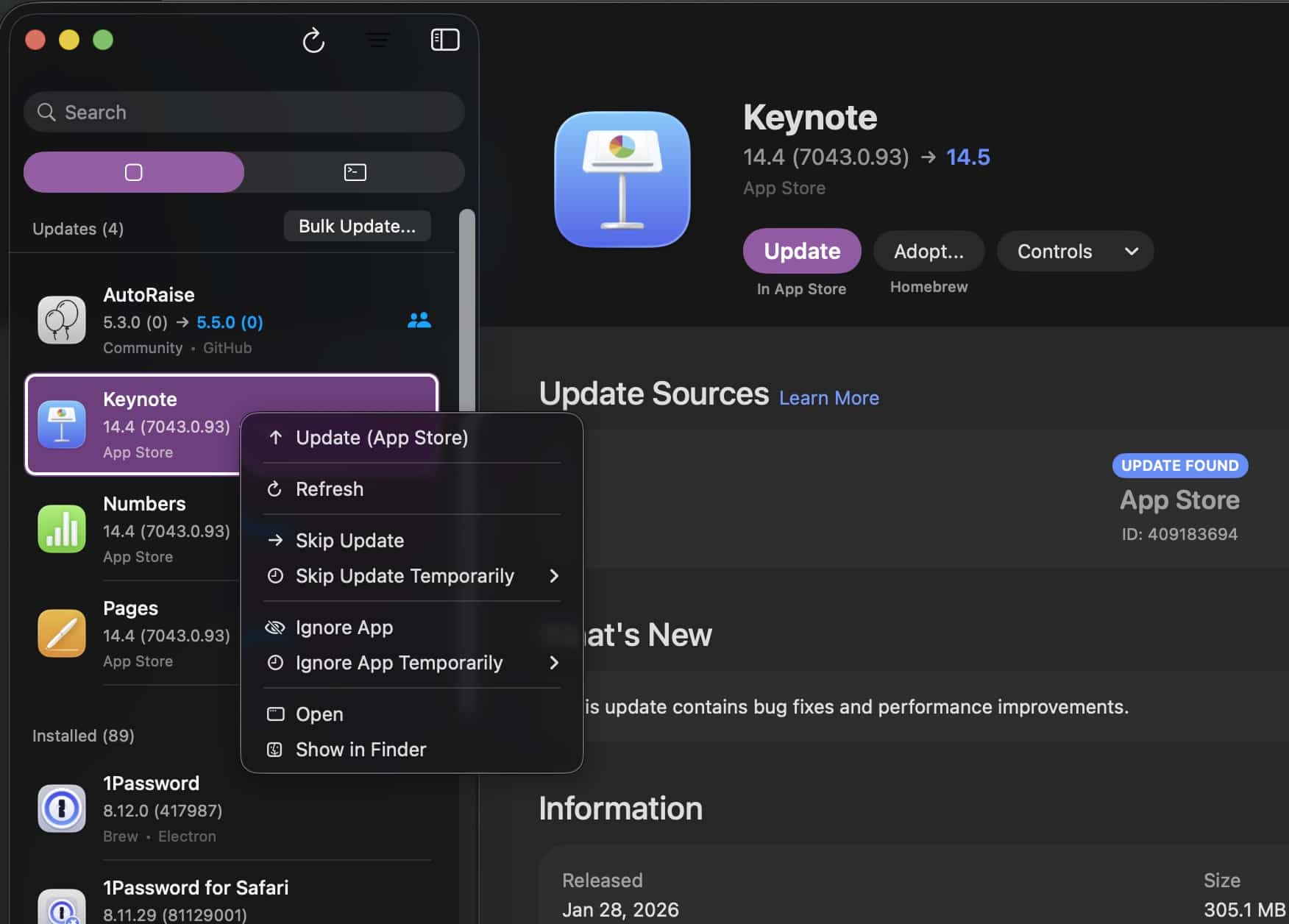Image resolution: width=1289 pixels, height=924 pixels.
Task: Choose Show in Finder menu entry
Action: (361, 750)
